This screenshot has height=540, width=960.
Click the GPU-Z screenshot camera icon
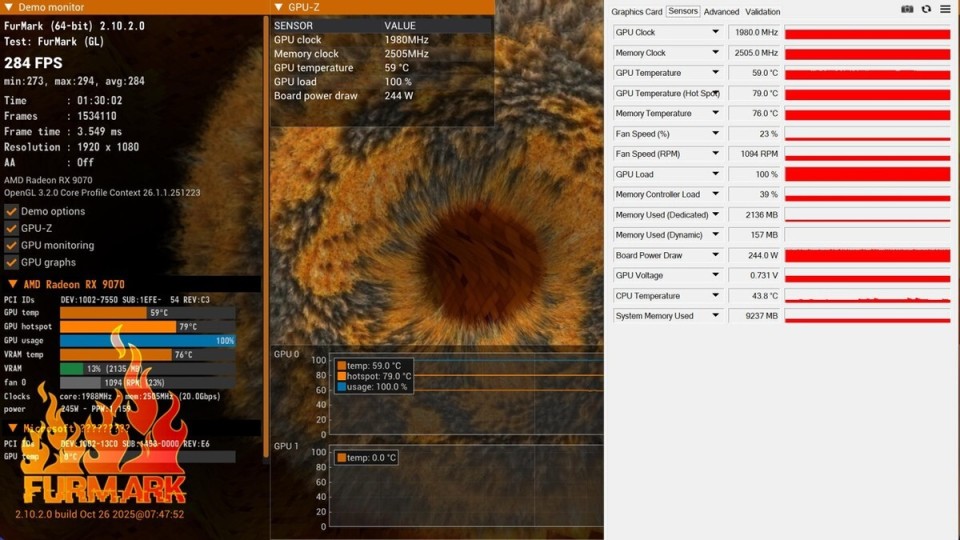point(907,9)
